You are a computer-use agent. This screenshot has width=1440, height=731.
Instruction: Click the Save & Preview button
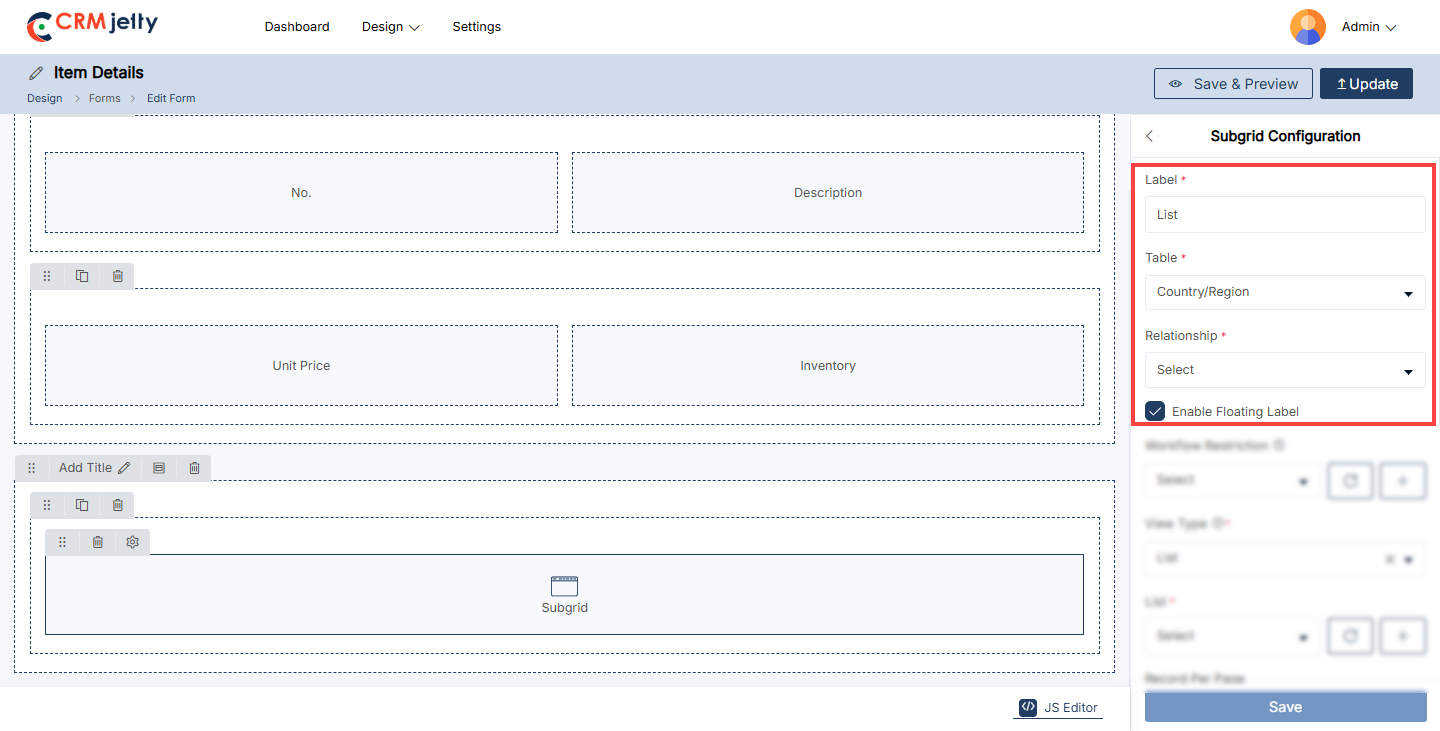(1232, 84)
